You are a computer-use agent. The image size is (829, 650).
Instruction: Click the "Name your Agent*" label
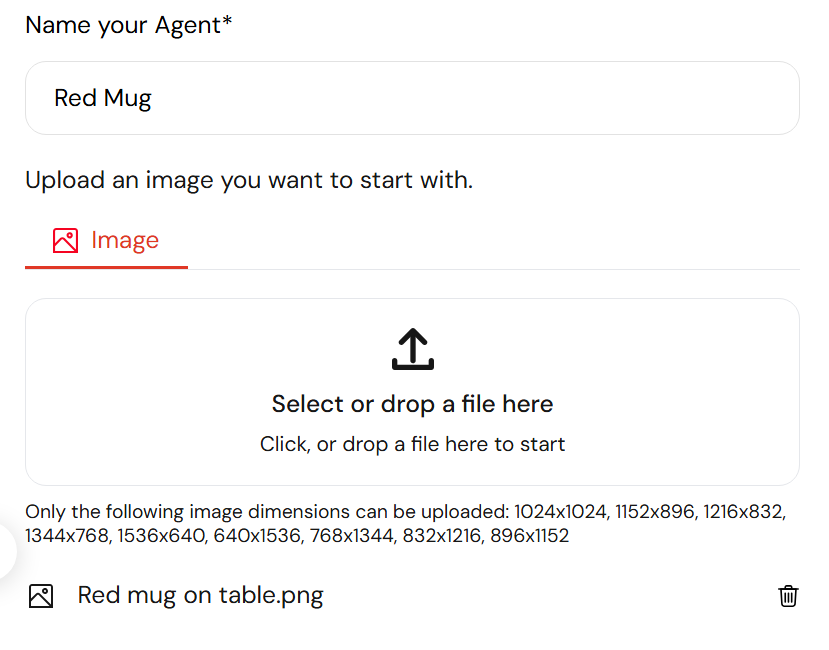pyautogui.click(x=128, y=25)
